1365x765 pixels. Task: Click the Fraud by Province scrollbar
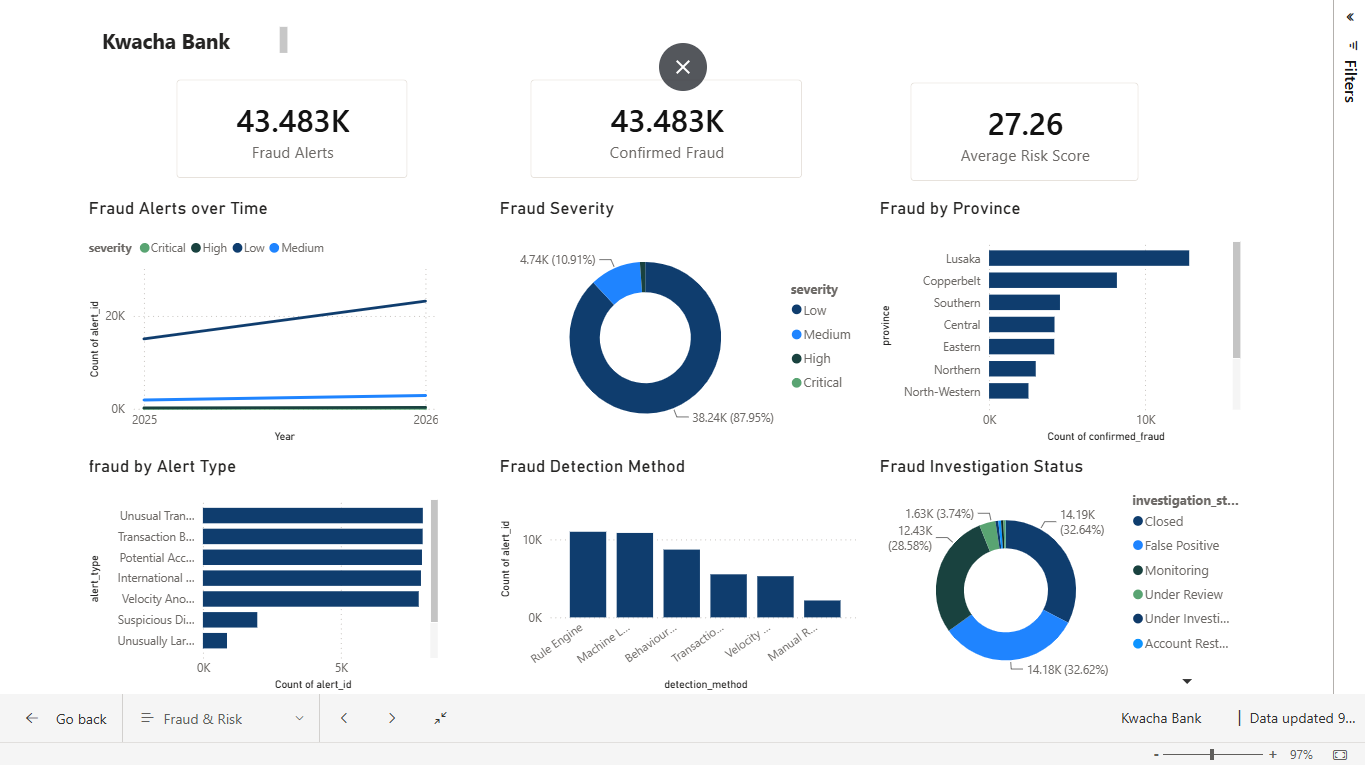[1236, 300]
